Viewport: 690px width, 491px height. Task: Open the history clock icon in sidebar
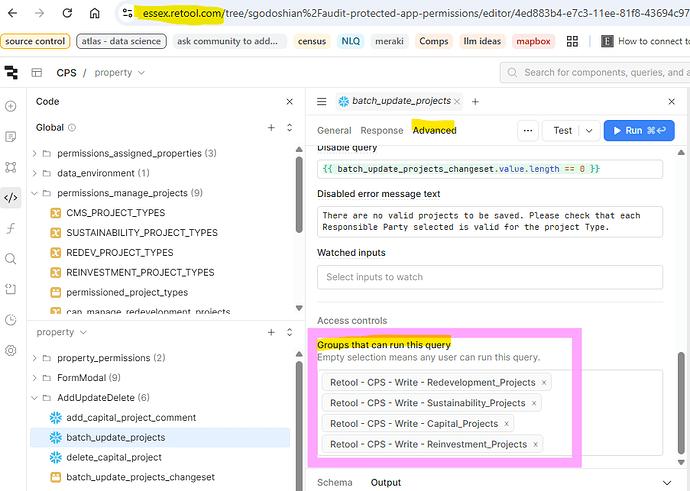[11, 320]
